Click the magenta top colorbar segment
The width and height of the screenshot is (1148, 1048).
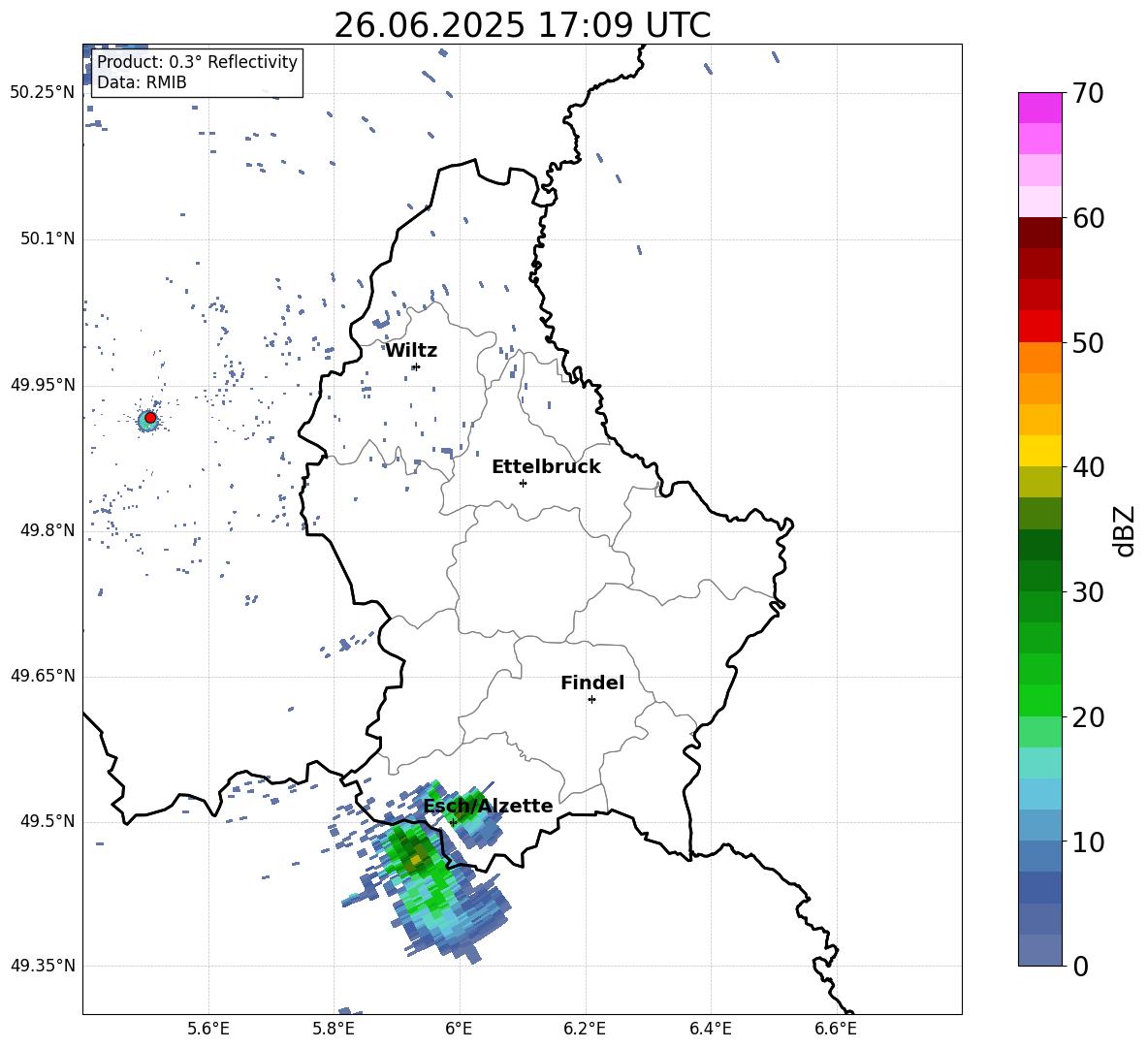pyautogui.click(x=1039, y=108)
